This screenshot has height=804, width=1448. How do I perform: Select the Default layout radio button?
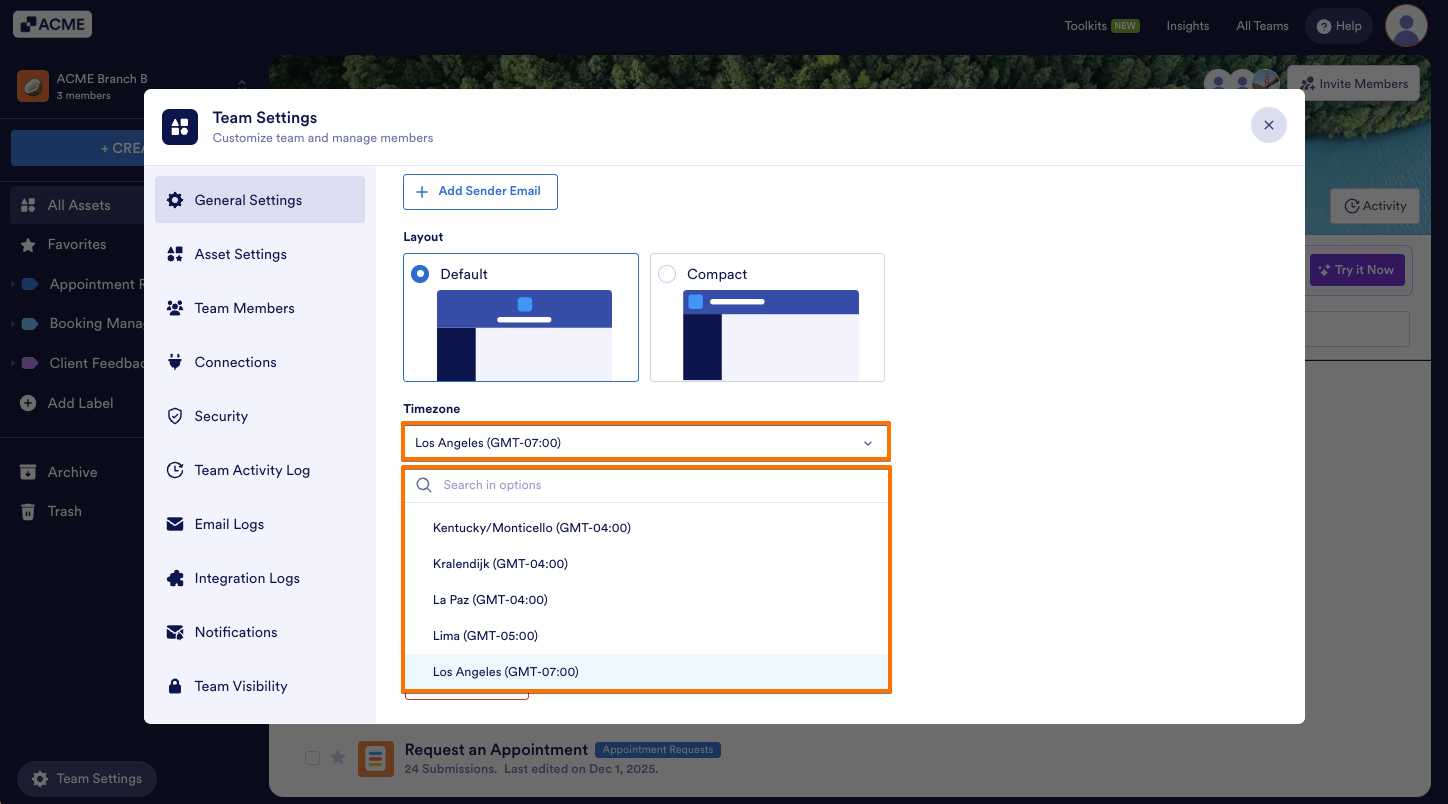coord(420,274)
